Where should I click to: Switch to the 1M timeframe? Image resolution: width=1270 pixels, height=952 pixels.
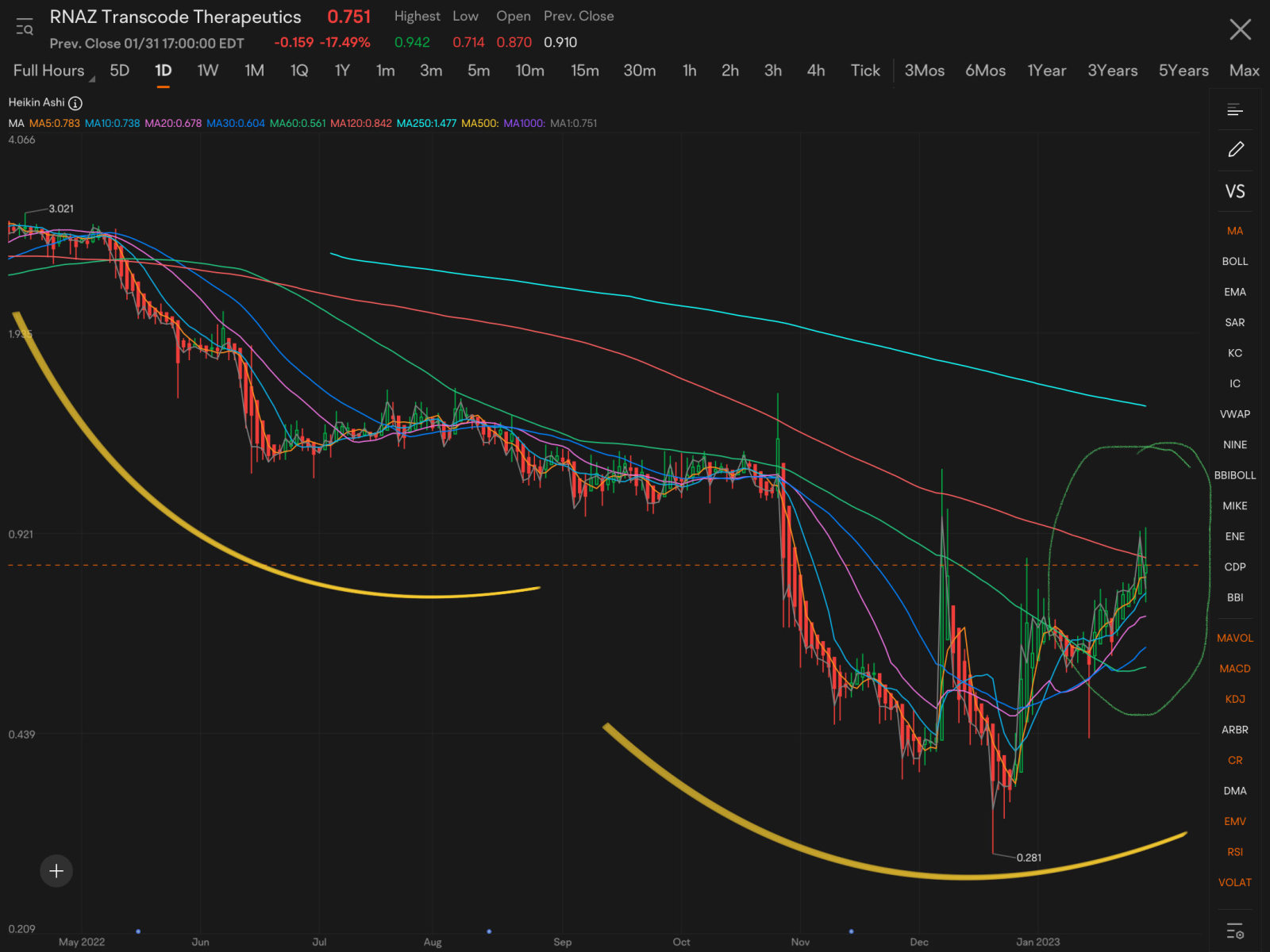(254, 71)
